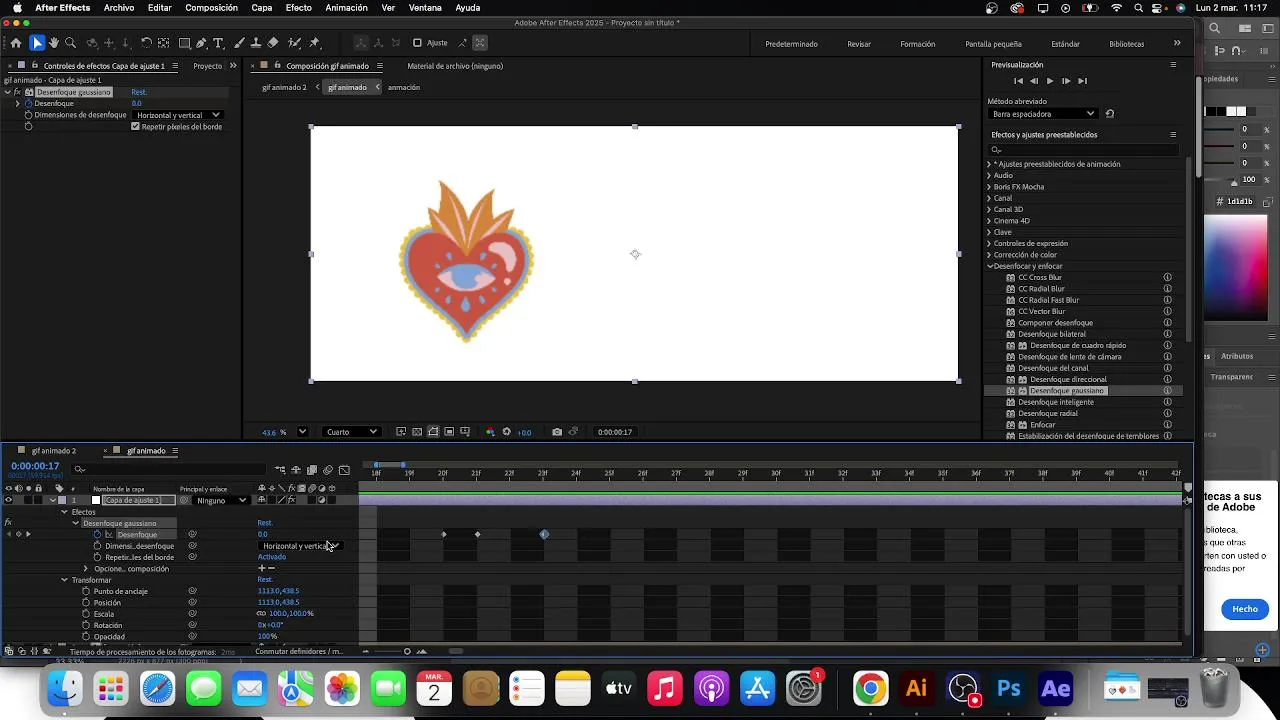Select the Clone Stamp tool
Viewport: 1280px width, 720px height.
tap(256, 43)
